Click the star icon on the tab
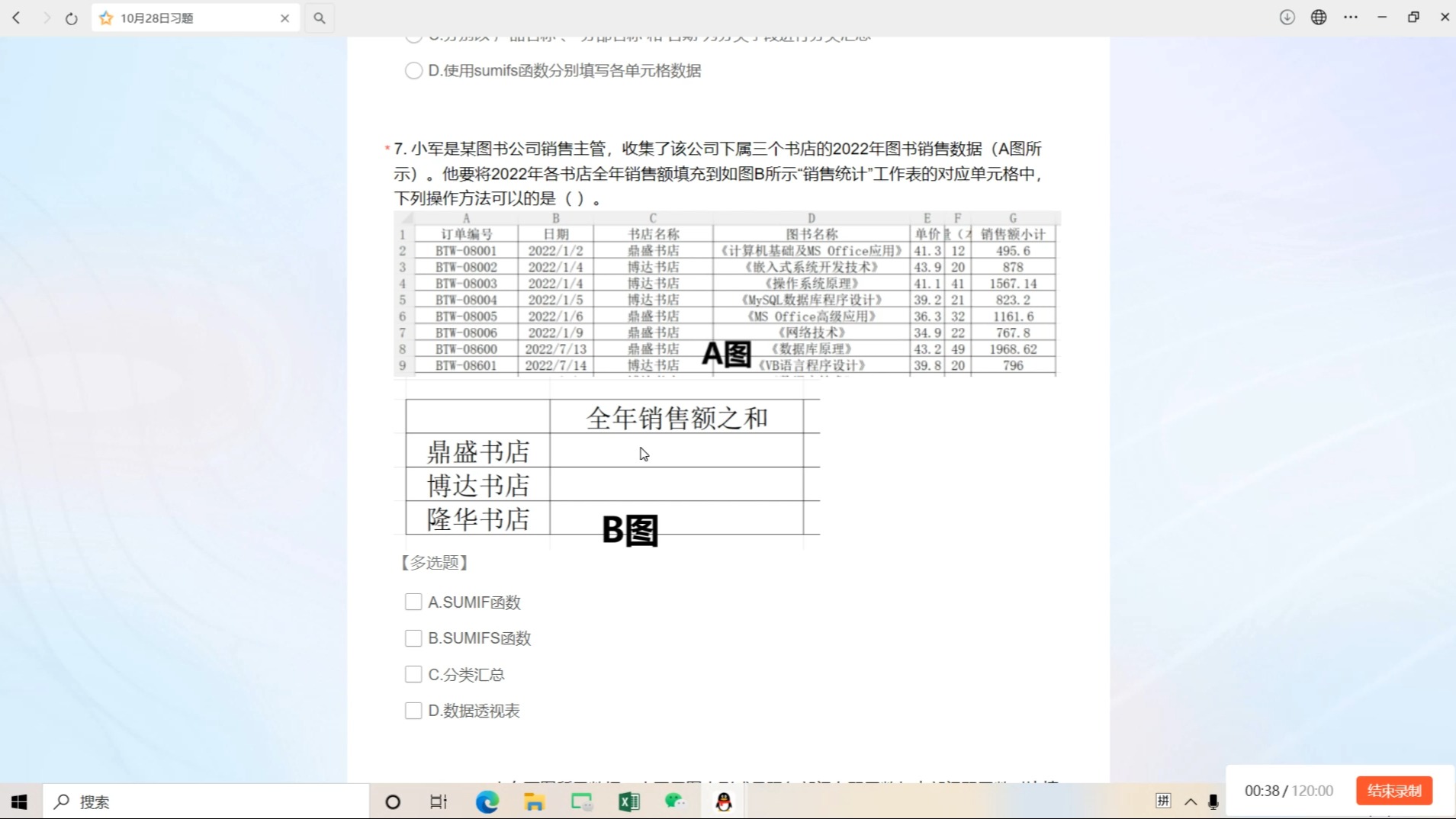Image resolution: width=1456 pixels, height=819 pixels. pyautogui.click(x=106, y=18)
